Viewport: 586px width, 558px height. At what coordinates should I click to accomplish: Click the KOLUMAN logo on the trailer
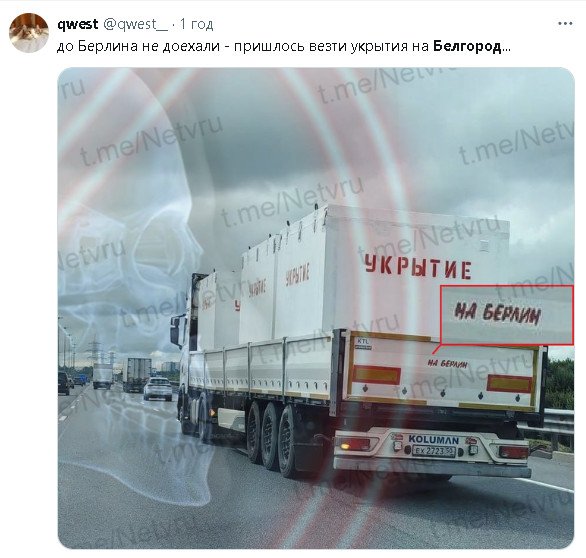(434, 439)
